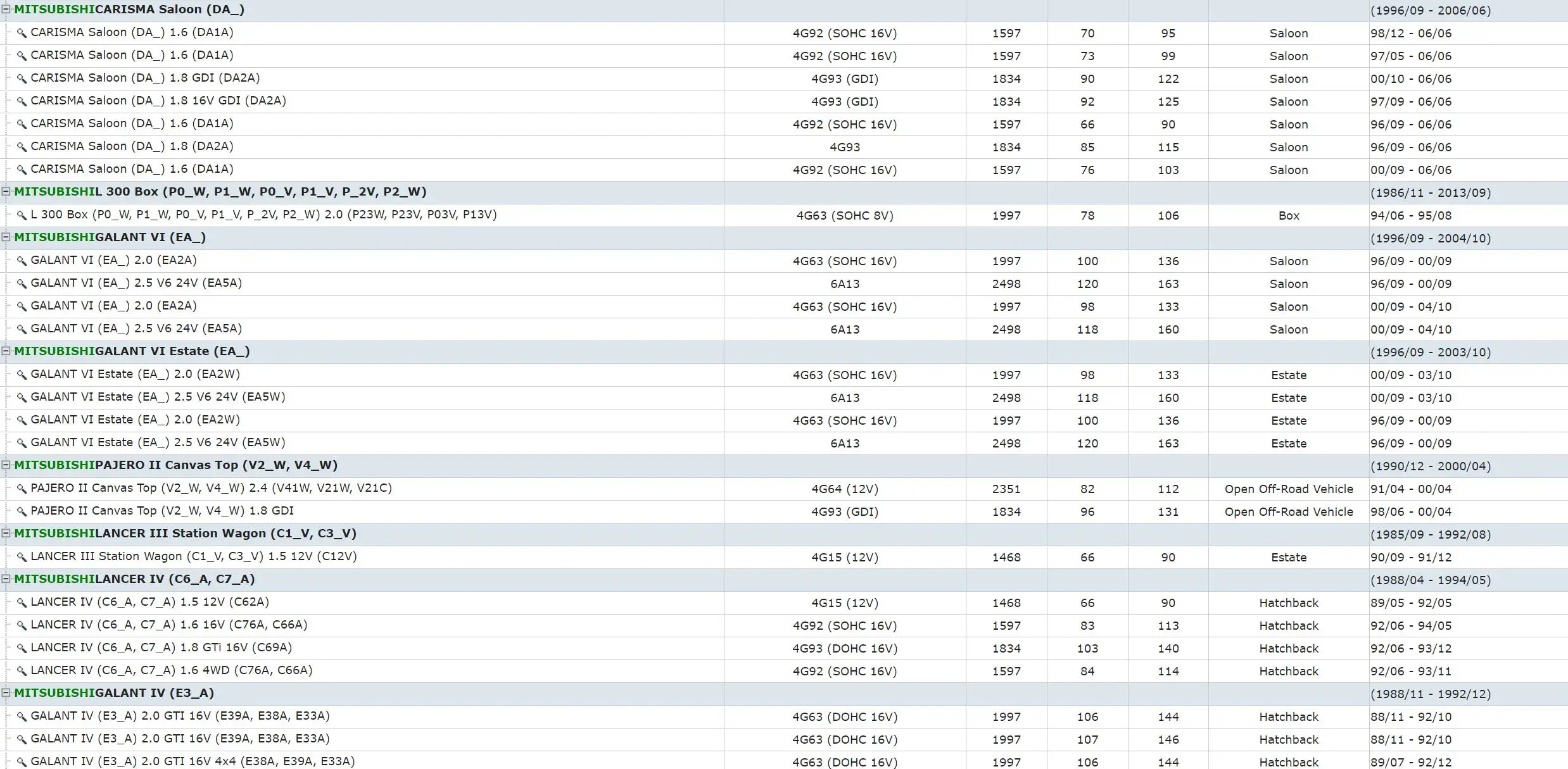Click magnifier icon for LANCER IV 1.6 16V (C76A, C66A)
Viewport: 1568px width, 769px height.
[22, 625]
